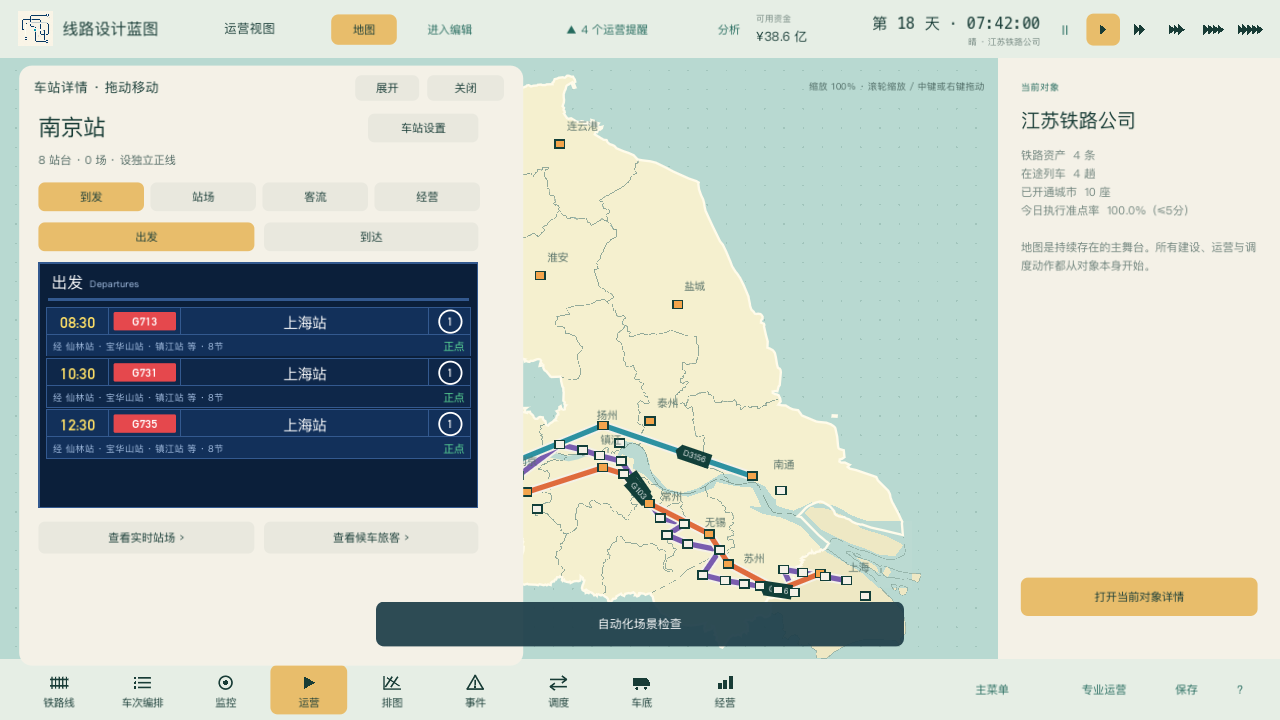This screenshot has width=1280, height=720.
Task: Show 出发 departures board
Action: coord(146,237)
